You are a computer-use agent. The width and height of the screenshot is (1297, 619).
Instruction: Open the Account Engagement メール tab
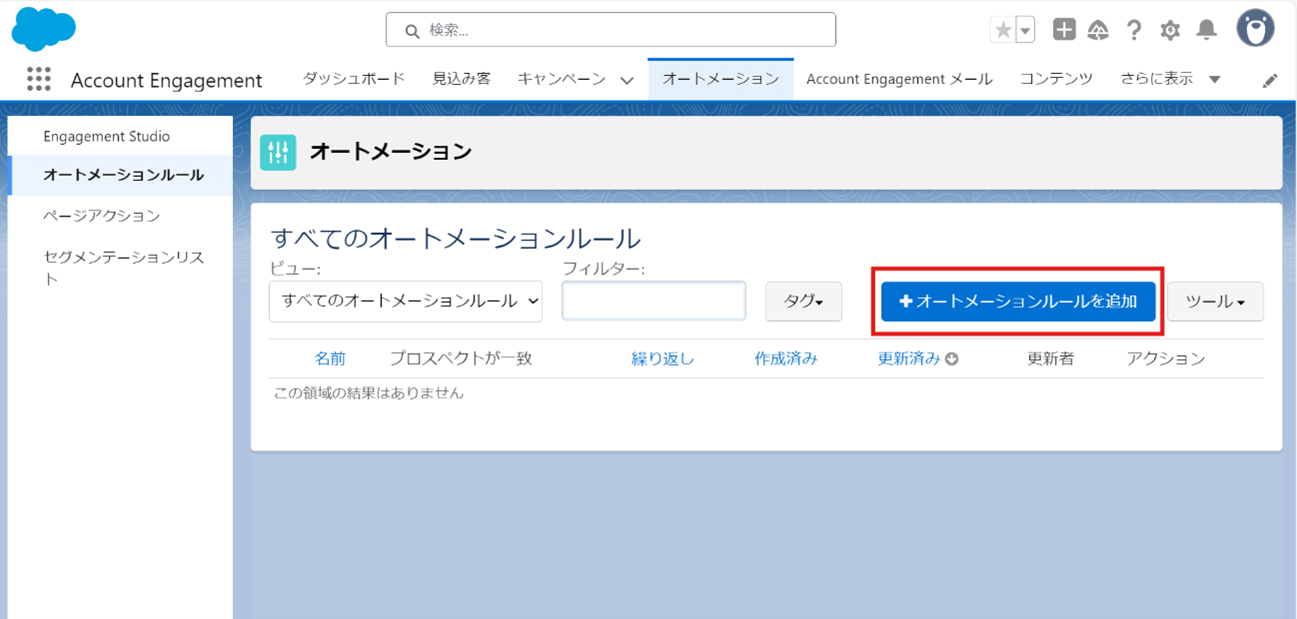pos(900,79)
